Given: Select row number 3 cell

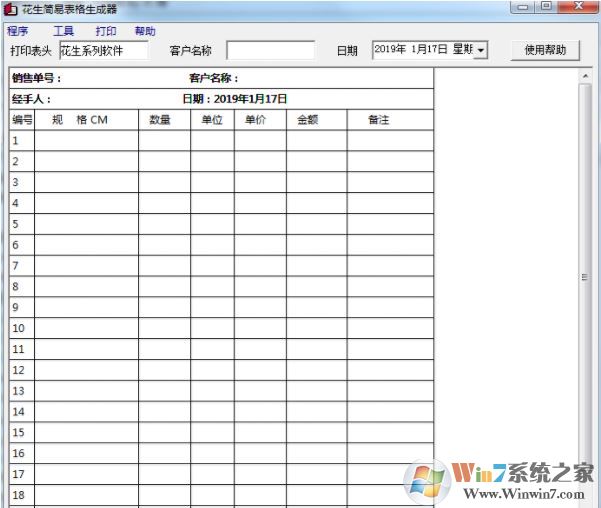Looking at the screenshot, I should [22, 182].
